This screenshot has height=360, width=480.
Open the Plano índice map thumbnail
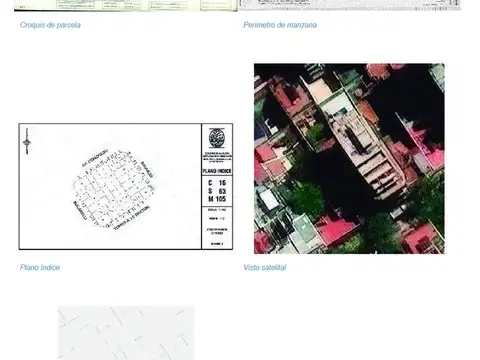click(126, 186)
